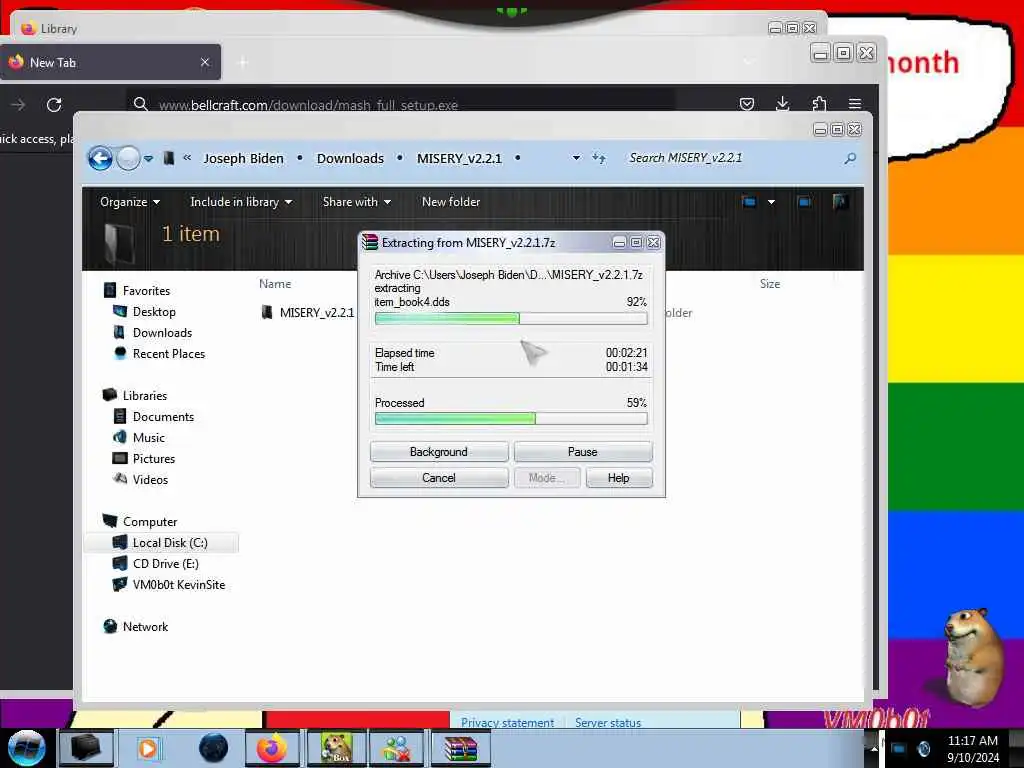
Task: Select Network in the navigation pane
Action: point(145,627)
